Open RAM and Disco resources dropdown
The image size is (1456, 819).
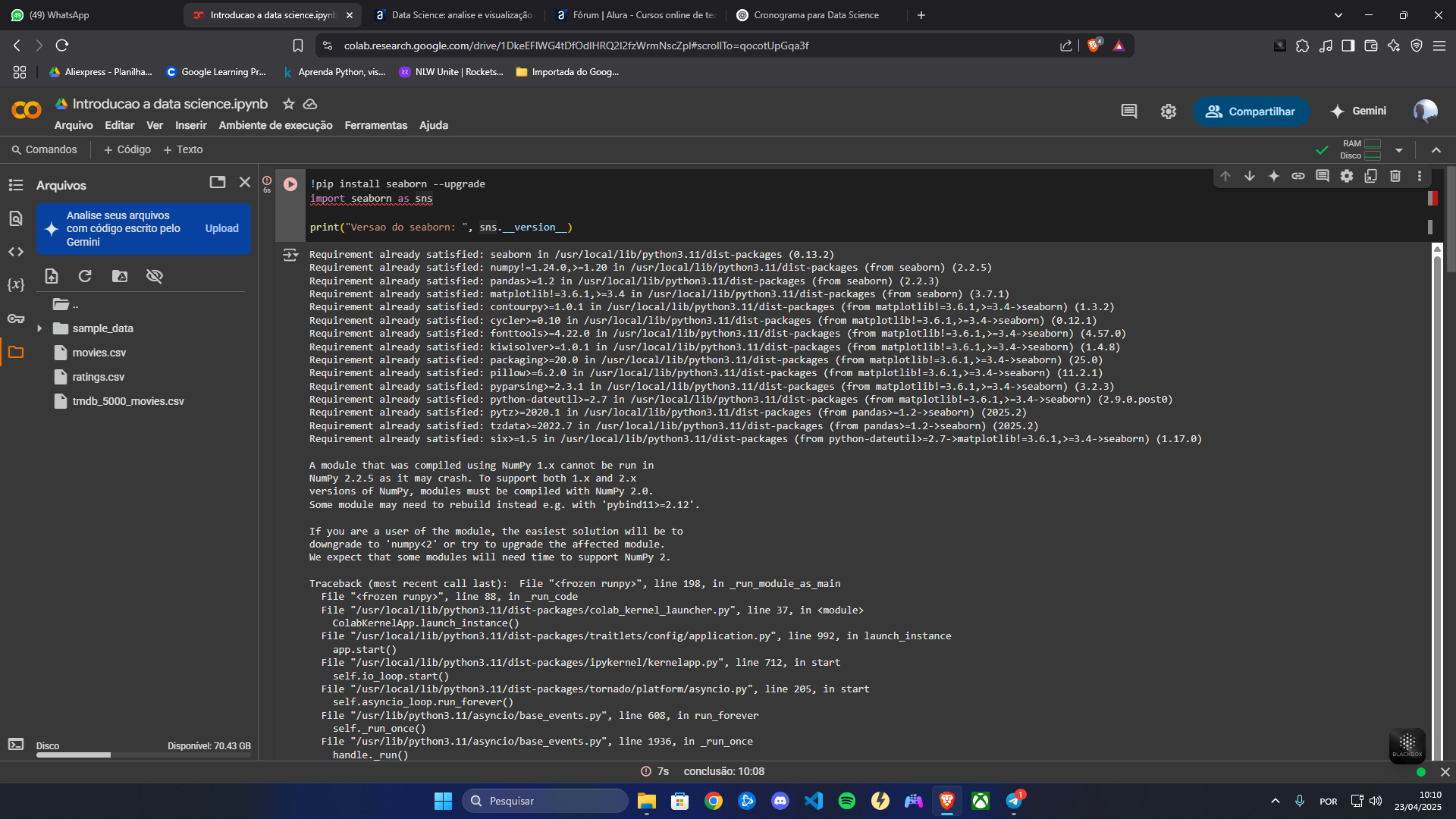click(1399, 150)
